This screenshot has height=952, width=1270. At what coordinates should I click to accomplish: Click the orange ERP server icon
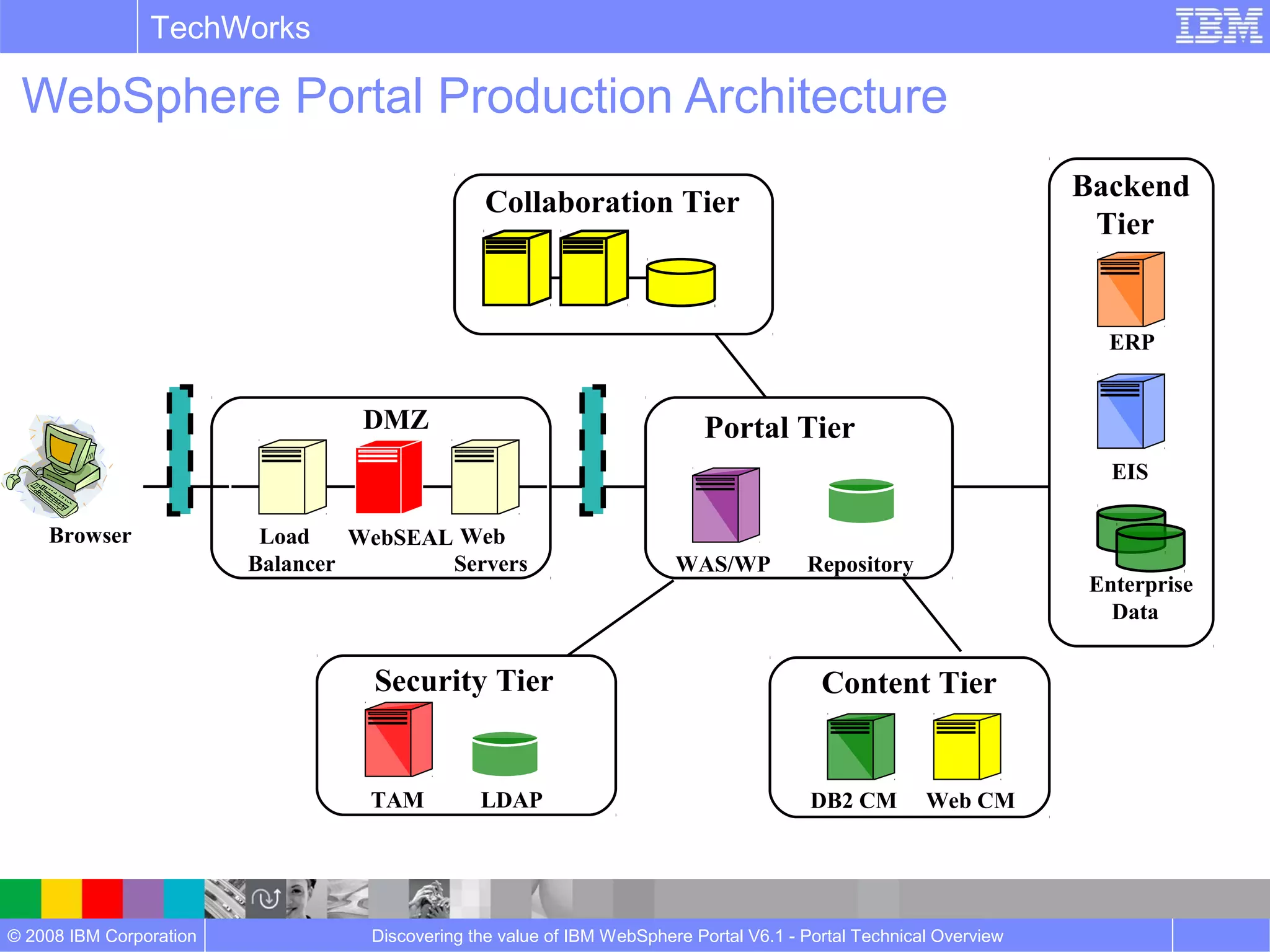[1130, 289]
